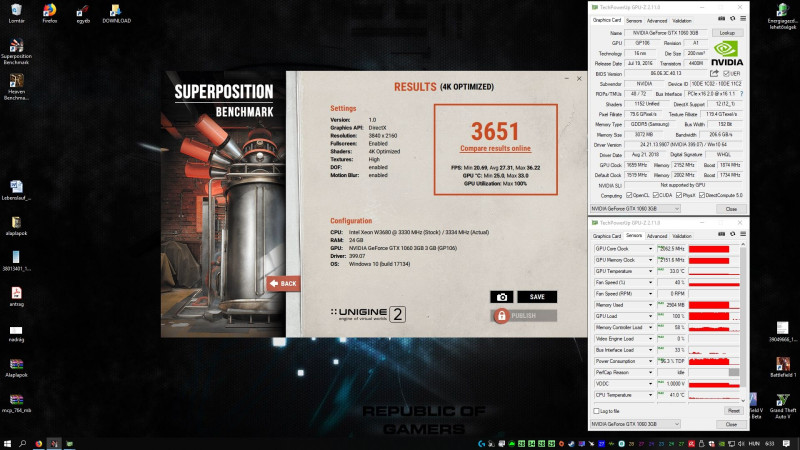The width and height of the screenshot is (800, 450).
Task: Switch to the Validation tab in the upper GPU-Z window
Action: [682, 21]
